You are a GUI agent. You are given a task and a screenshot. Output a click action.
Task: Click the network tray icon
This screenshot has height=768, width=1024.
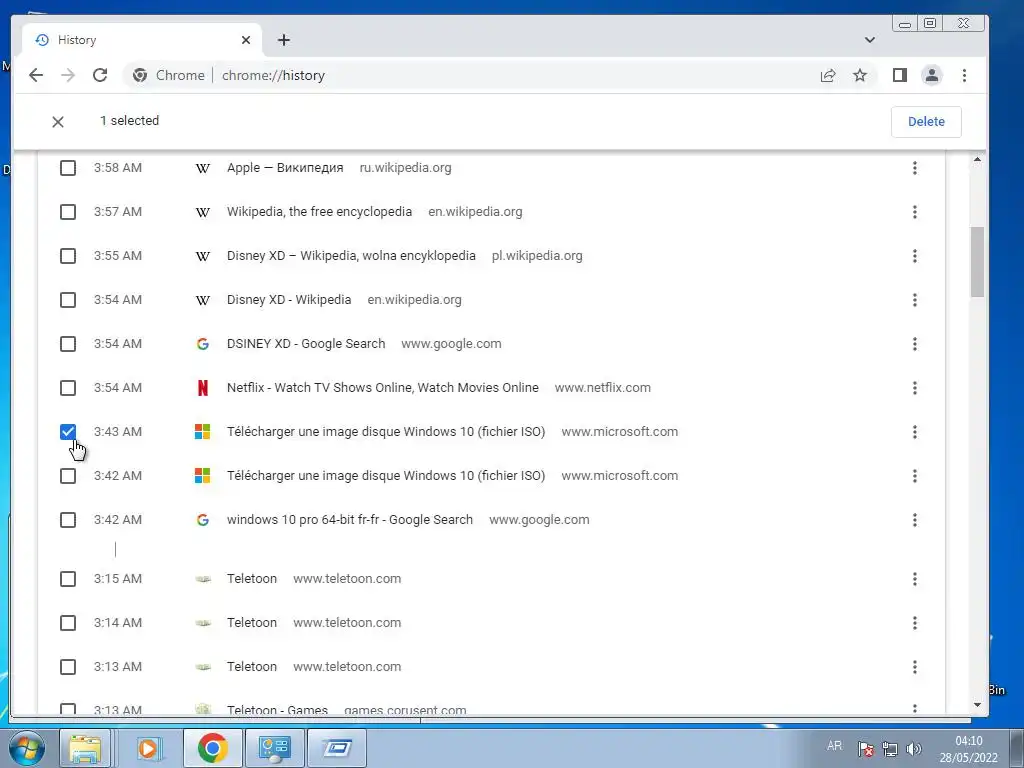[x=889, y=748]
